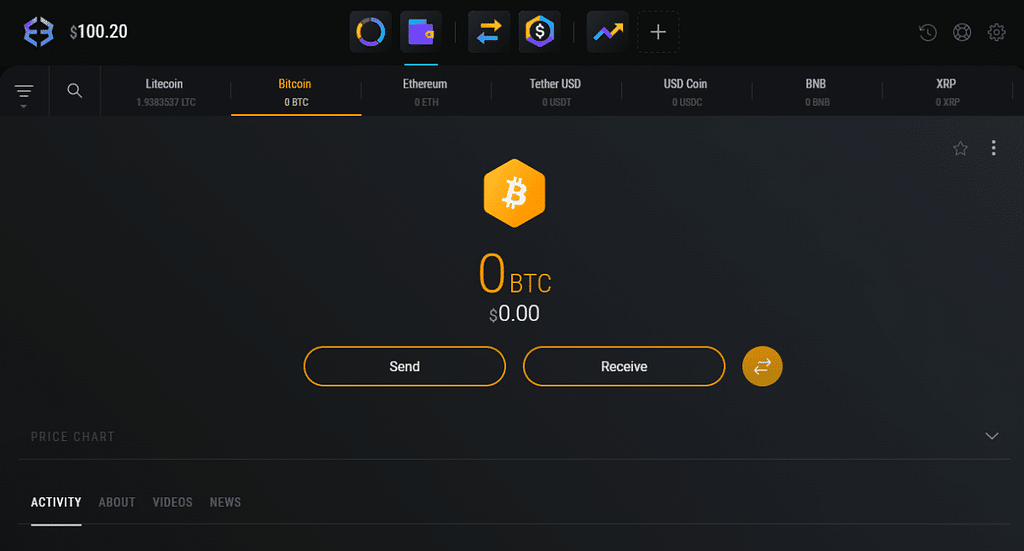Select the Bitcoin asset tab

tap(296, 91)
